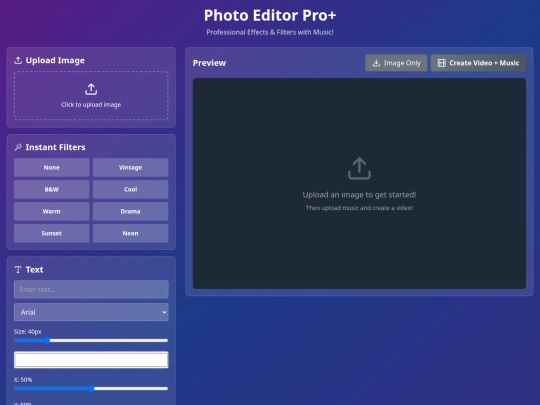Apply the Warm filter
Image resolution: width=540 pixels, height=405 pixels.
pyautogui.click(x=52, y=211)
